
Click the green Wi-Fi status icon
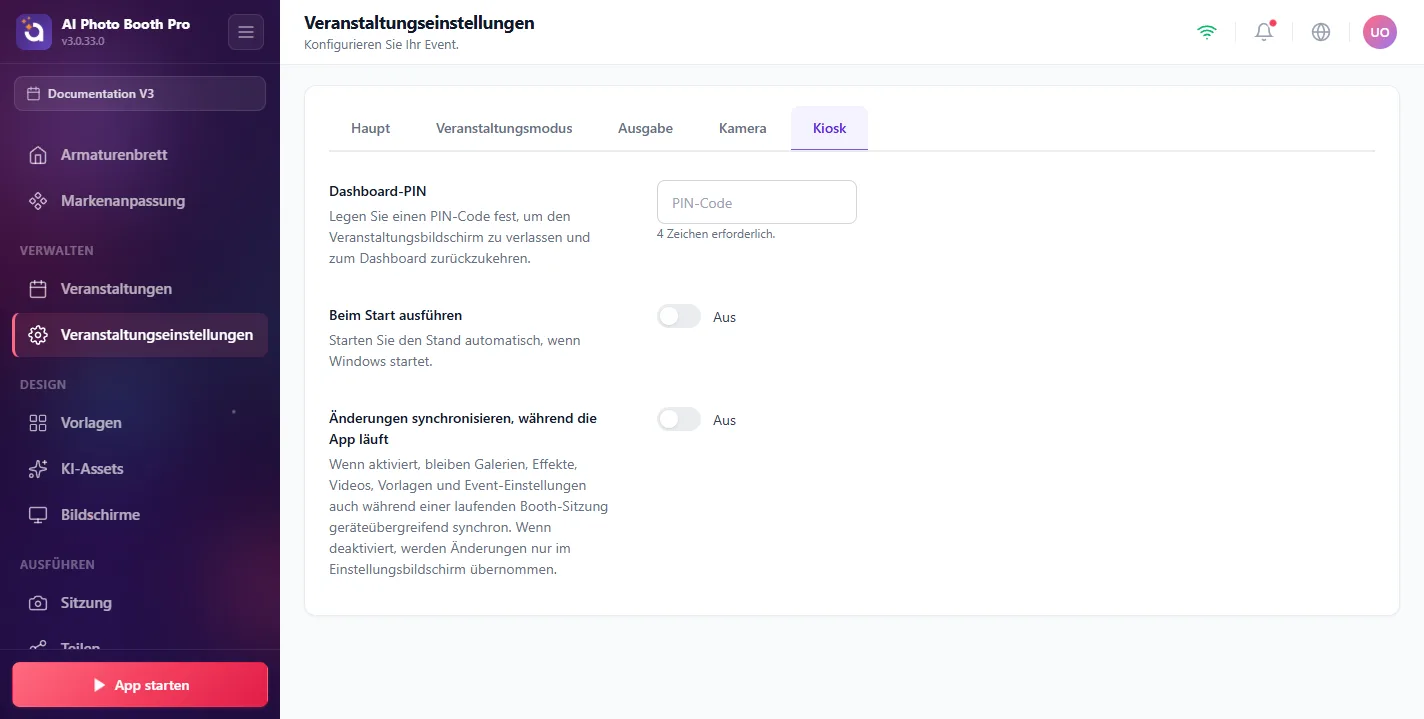coord(1207,32)
